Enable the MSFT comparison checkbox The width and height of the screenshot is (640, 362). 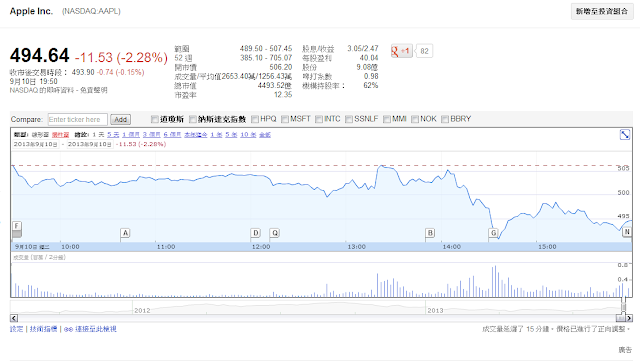point(285,119)
